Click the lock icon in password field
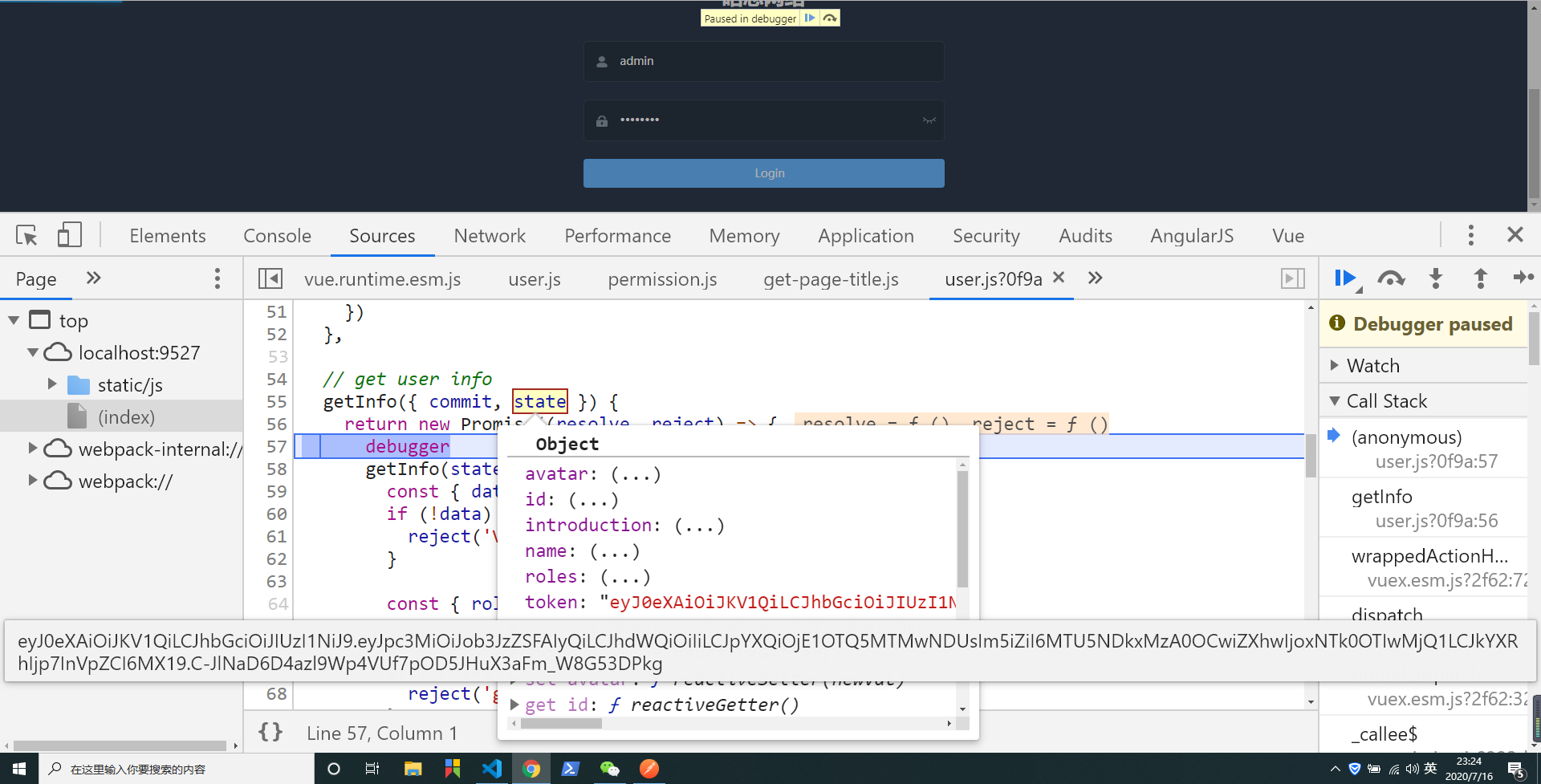 (x=602, y=121)
